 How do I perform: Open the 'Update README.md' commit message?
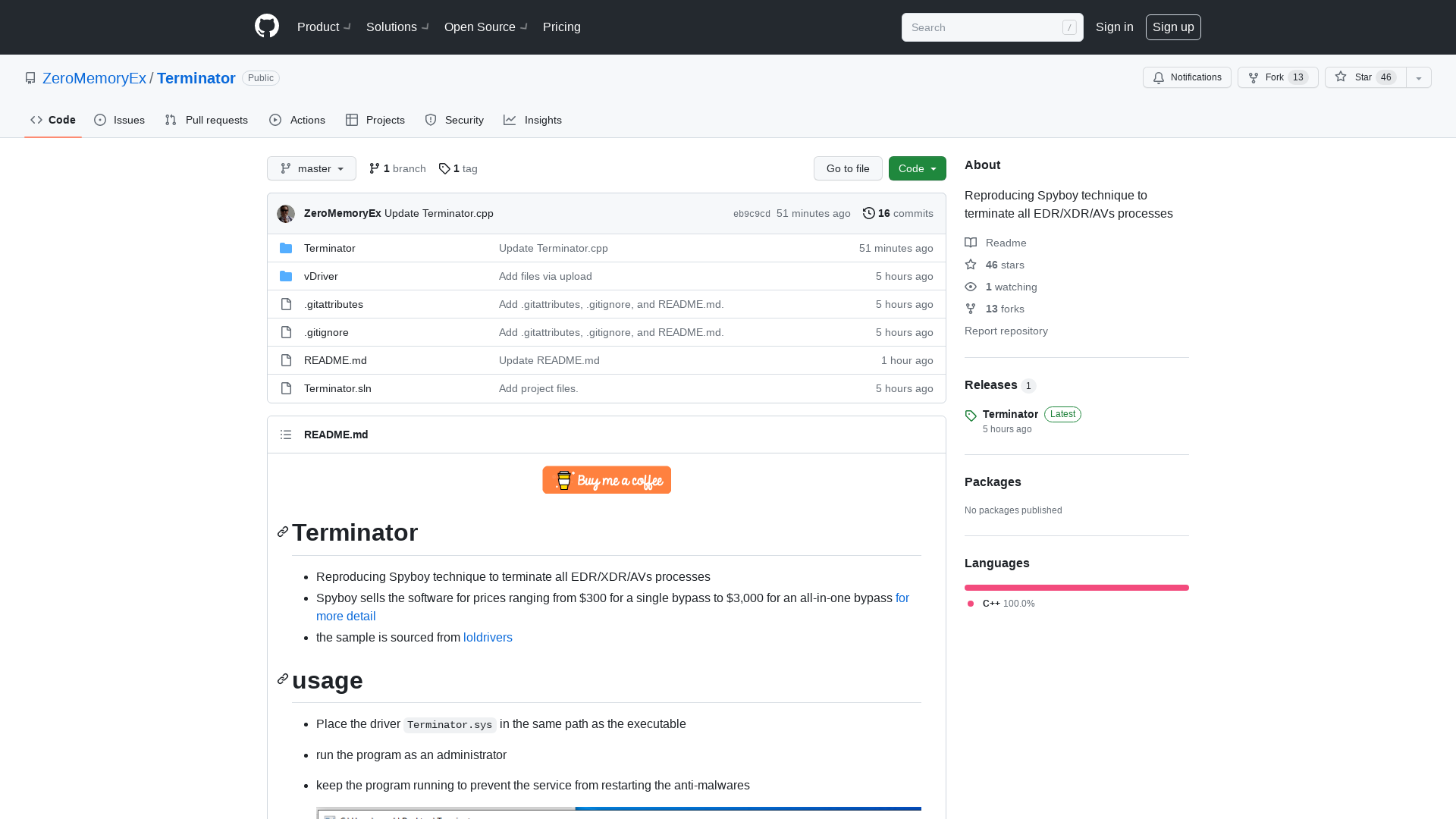point(549,360)
